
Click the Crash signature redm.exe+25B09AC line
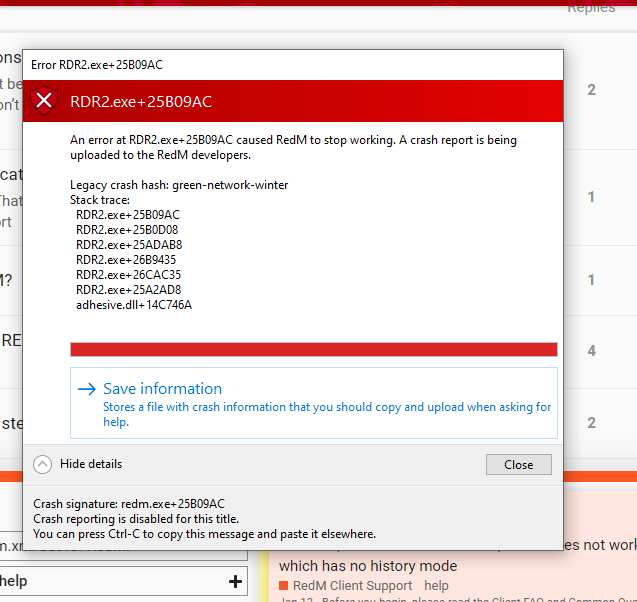click(x=129, y=504)
